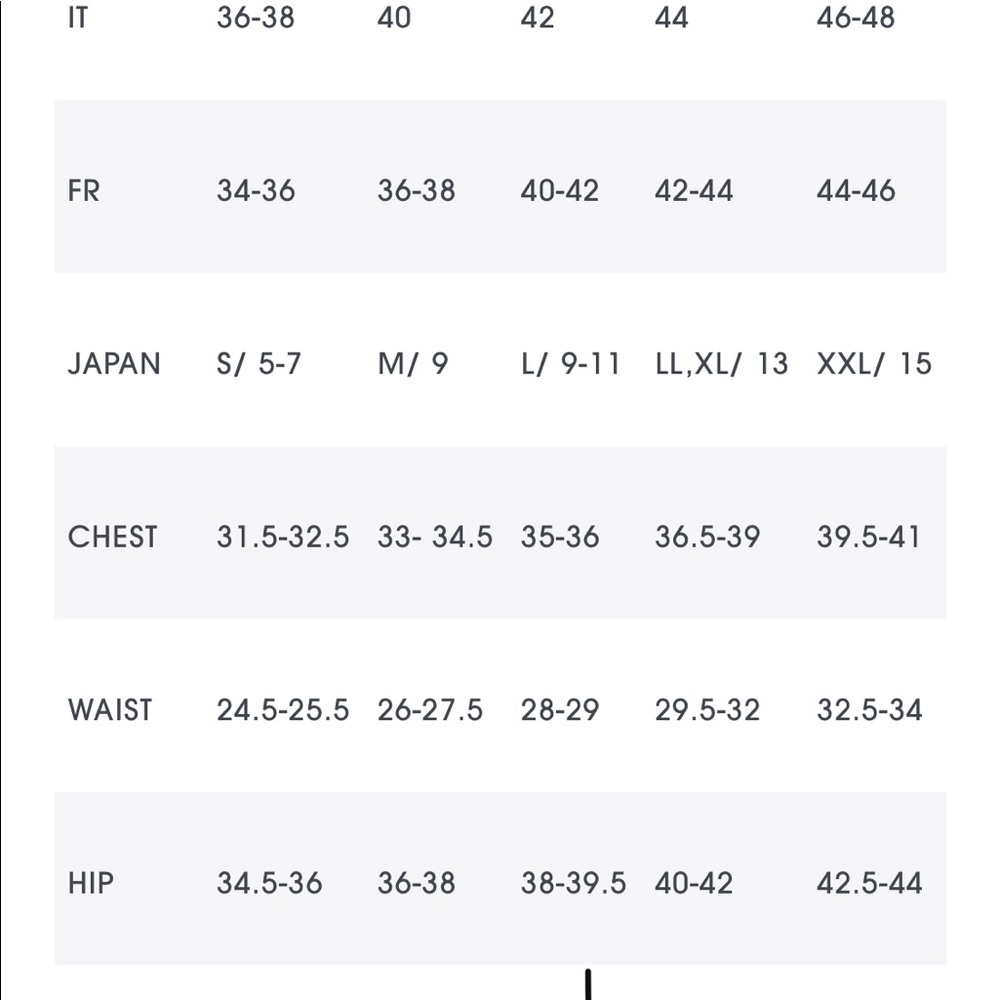Image resolution: width=1000 pixels, height=1000 pixels.
Task: Click the CHEST row label
Action: tap(112, 537)
